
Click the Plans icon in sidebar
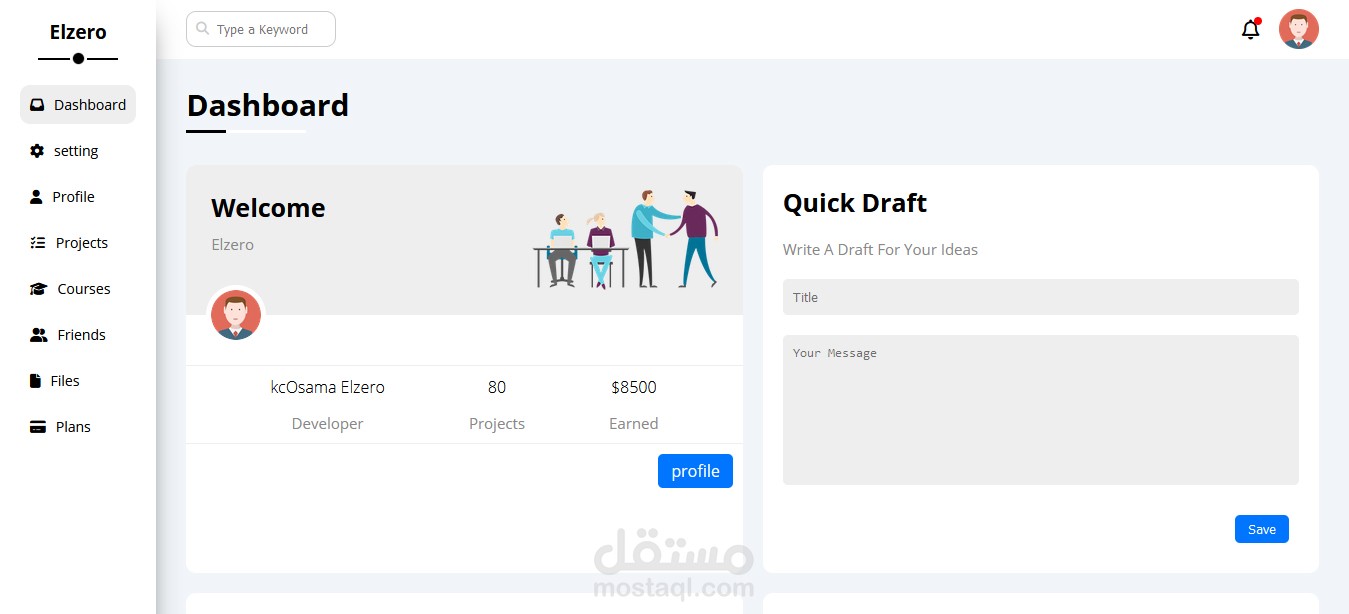point(37,426)
